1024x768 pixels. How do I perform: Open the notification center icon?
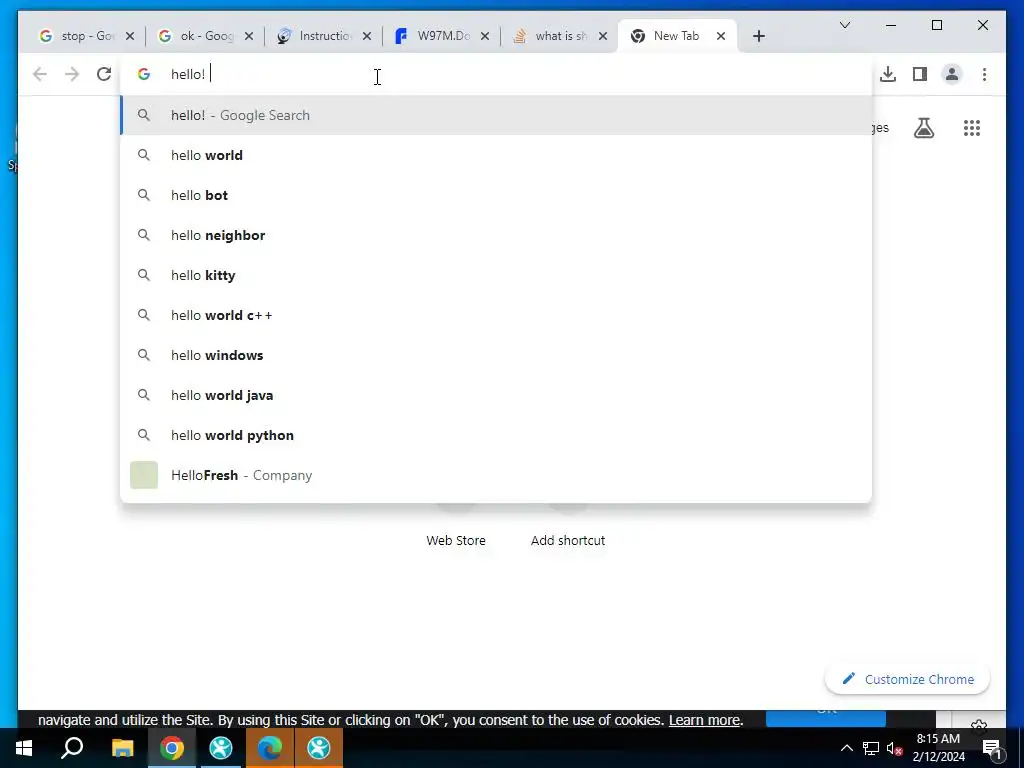pos(993,748)
